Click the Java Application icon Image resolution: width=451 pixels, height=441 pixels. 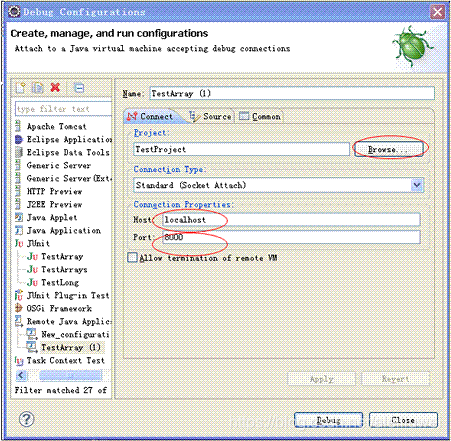[x=19, y=230]
